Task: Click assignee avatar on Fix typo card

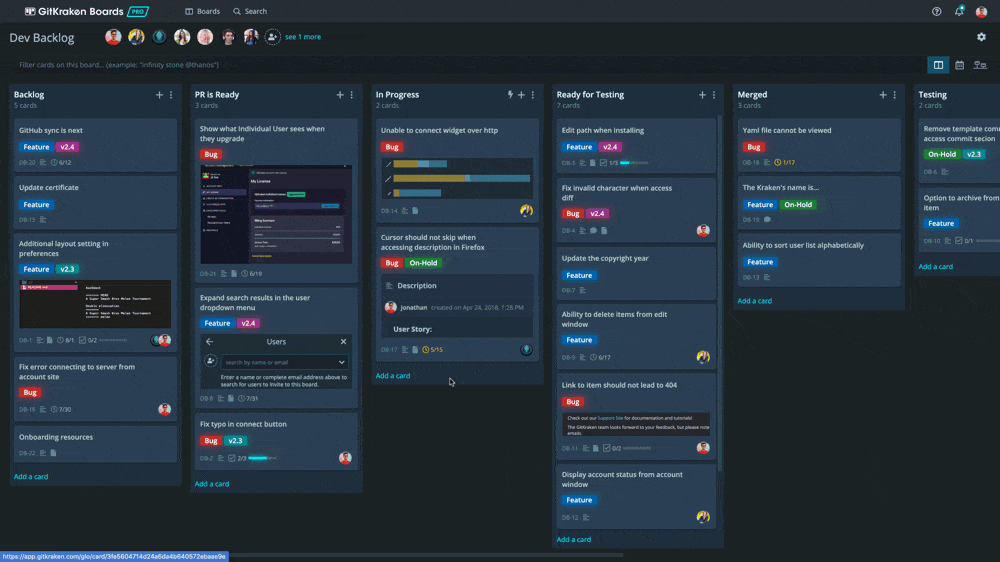Action: [x=345, y=458]
